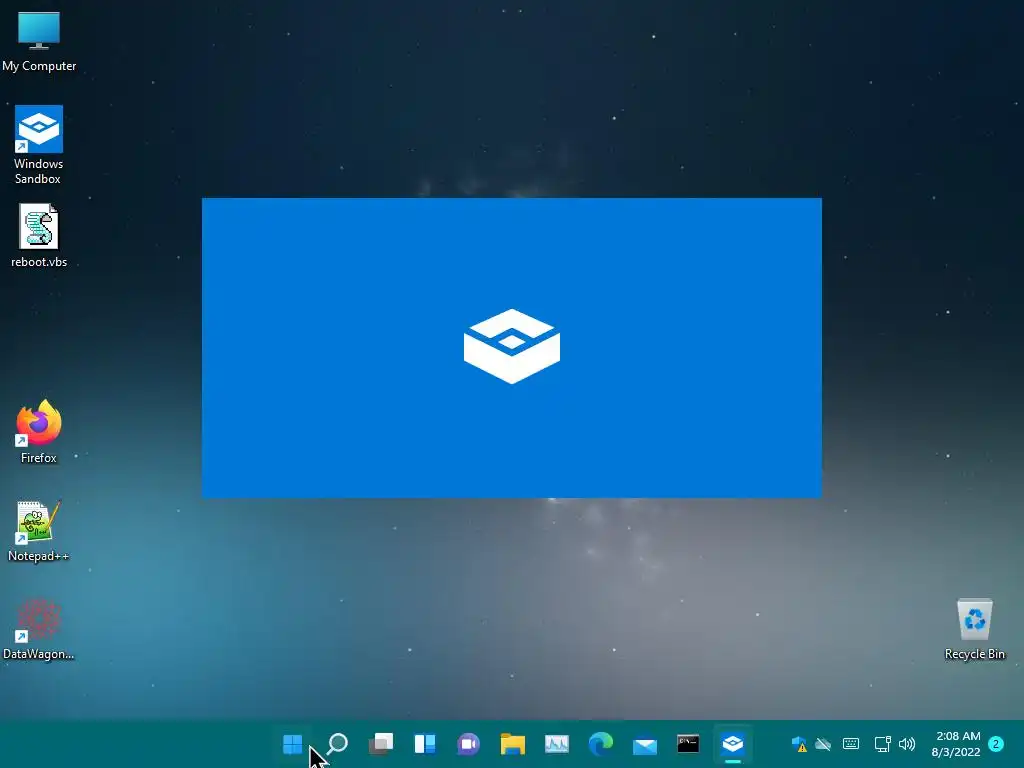Open the touch keyboard tray icon
Viewport: 1024px width, 768px height.
click(851, 744)
